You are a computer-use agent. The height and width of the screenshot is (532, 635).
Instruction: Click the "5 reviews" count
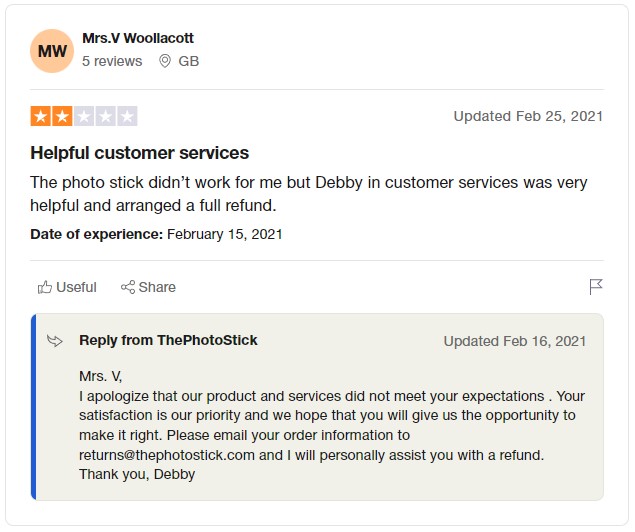coord(112,61)
